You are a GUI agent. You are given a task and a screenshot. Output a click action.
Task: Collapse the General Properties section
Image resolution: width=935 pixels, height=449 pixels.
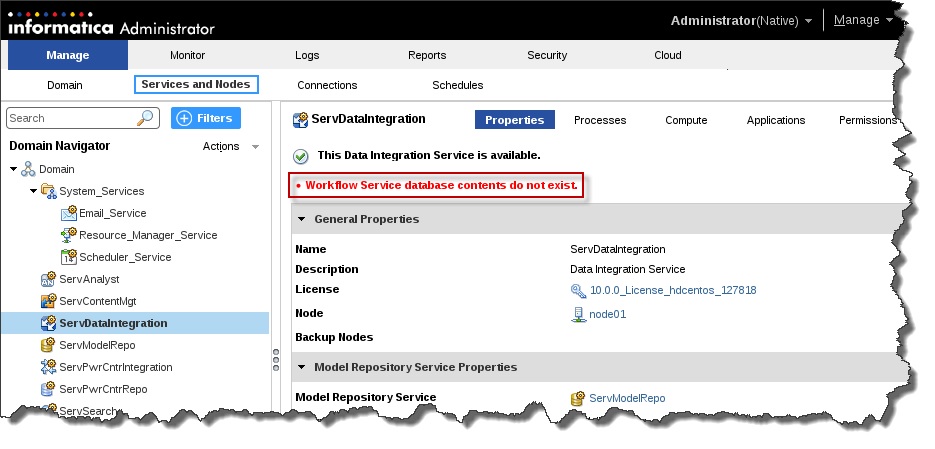[302, 219]
